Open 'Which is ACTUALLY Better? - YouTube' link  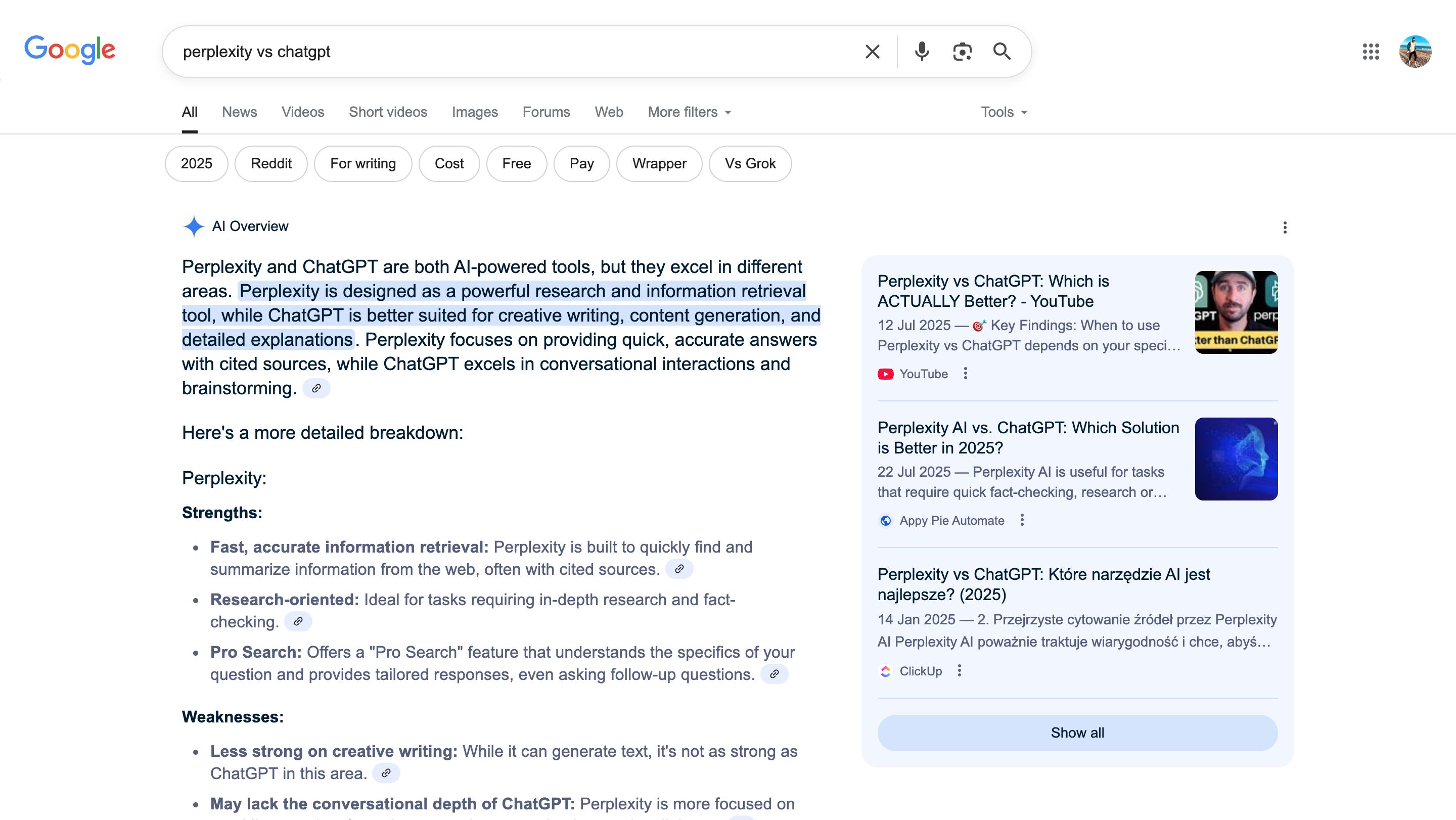click(993, 291)
